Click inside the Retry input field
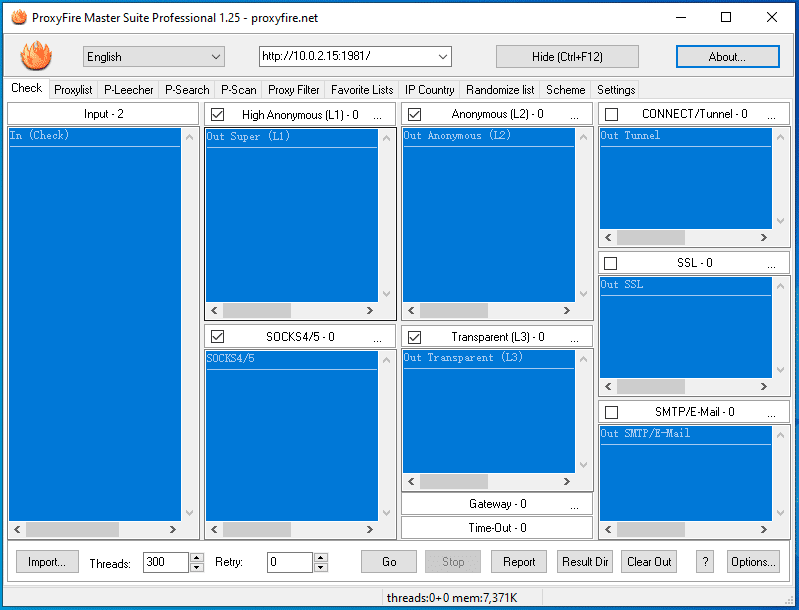 click(x=289, y=562)
